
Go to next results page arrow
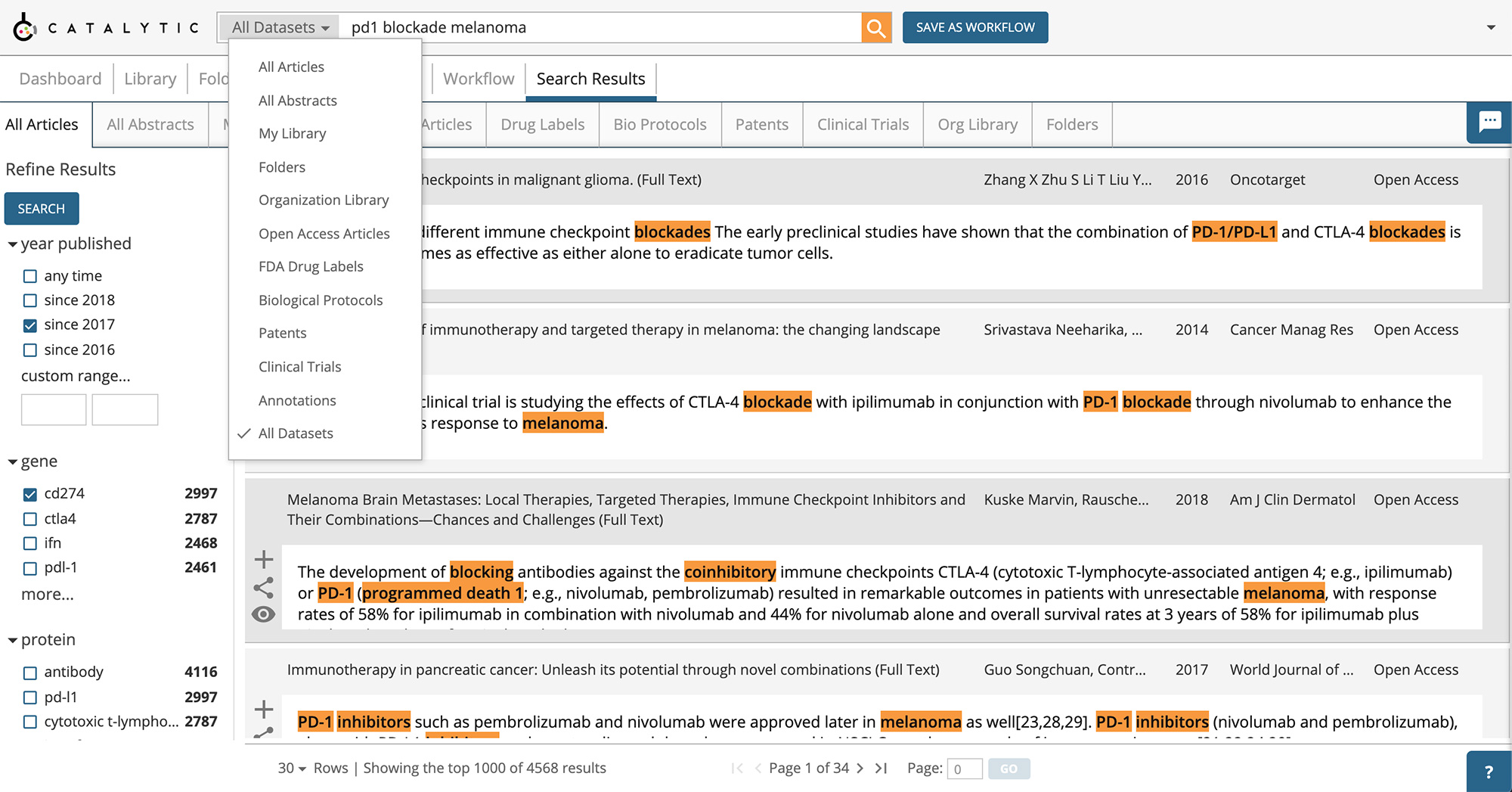point(860,769)
